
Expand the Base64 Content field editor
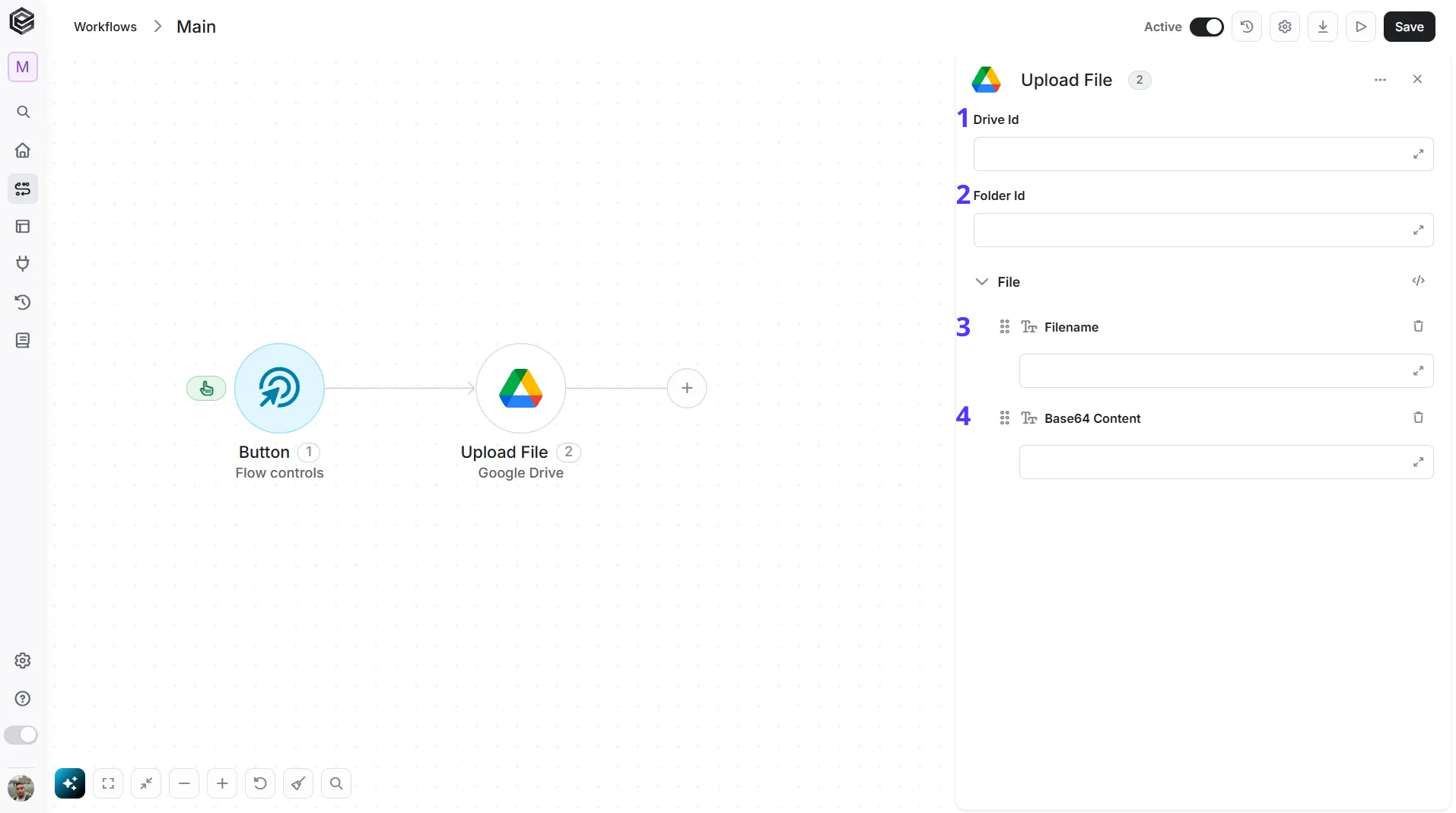tap(1418, 462)
